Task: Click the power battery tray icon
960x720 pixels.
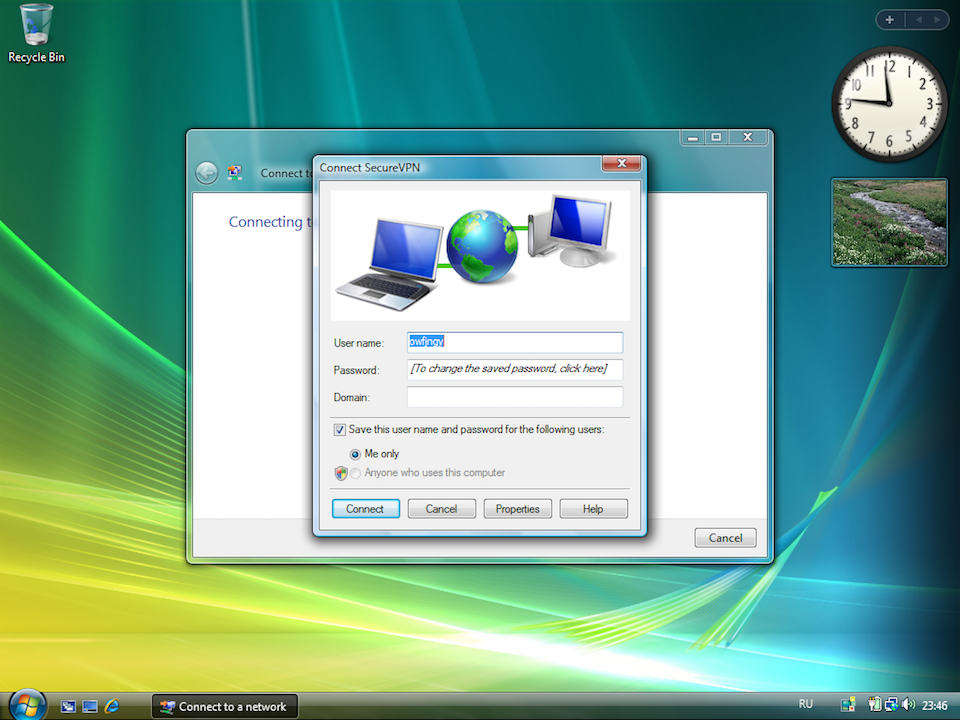Action: [x=874, y=705]
